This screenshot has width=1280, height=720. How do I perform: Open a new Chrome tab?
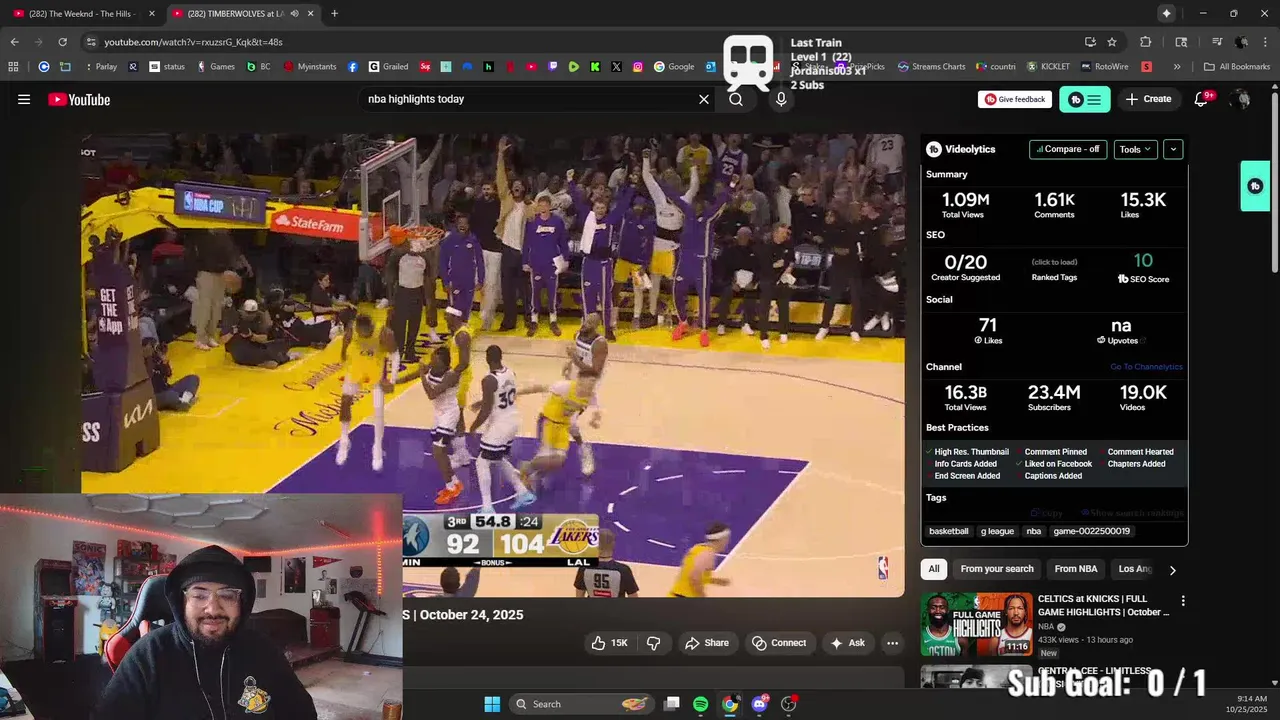[x=334, y=13]
